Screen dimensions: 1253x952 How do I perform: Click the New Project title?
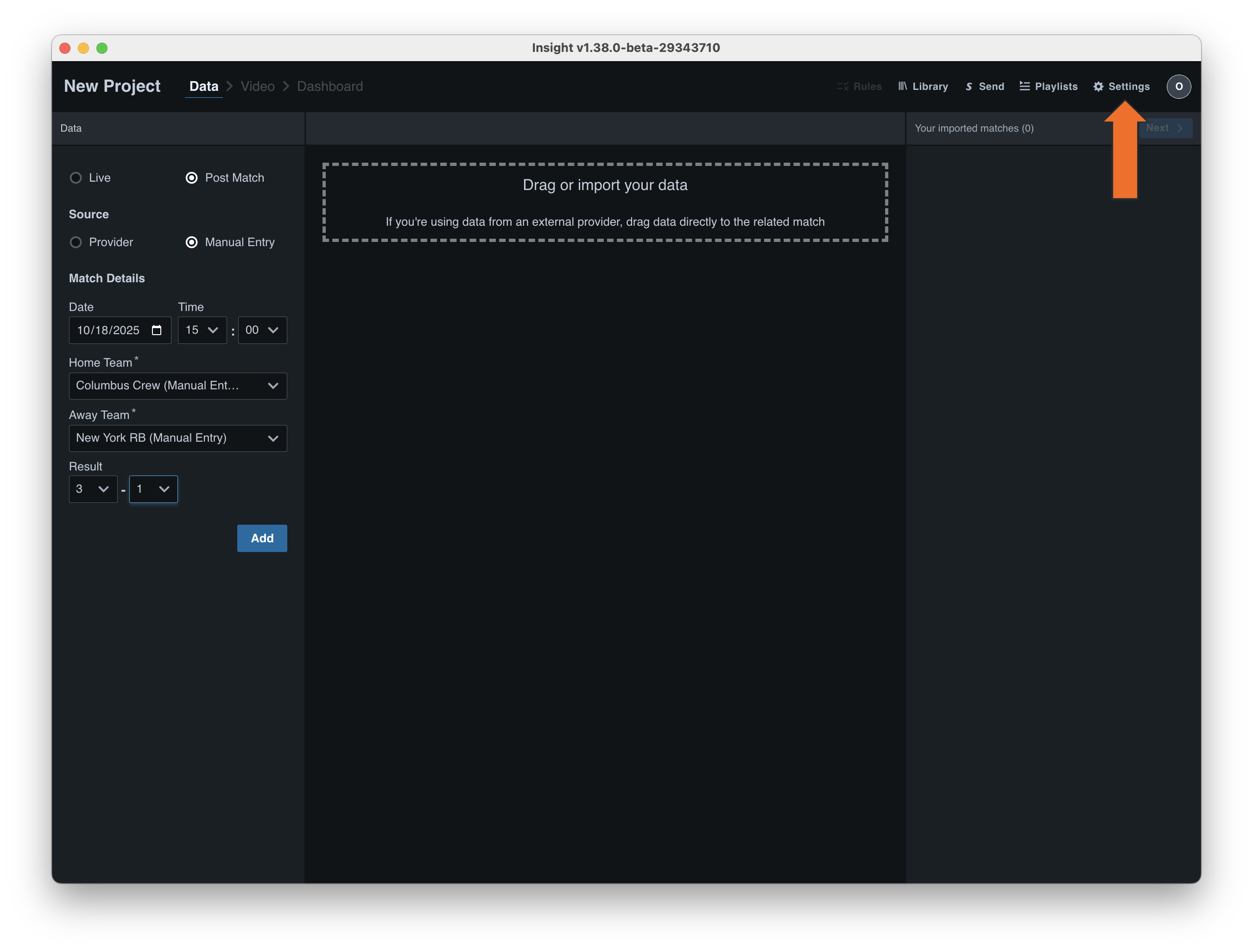tap(112, 86)
